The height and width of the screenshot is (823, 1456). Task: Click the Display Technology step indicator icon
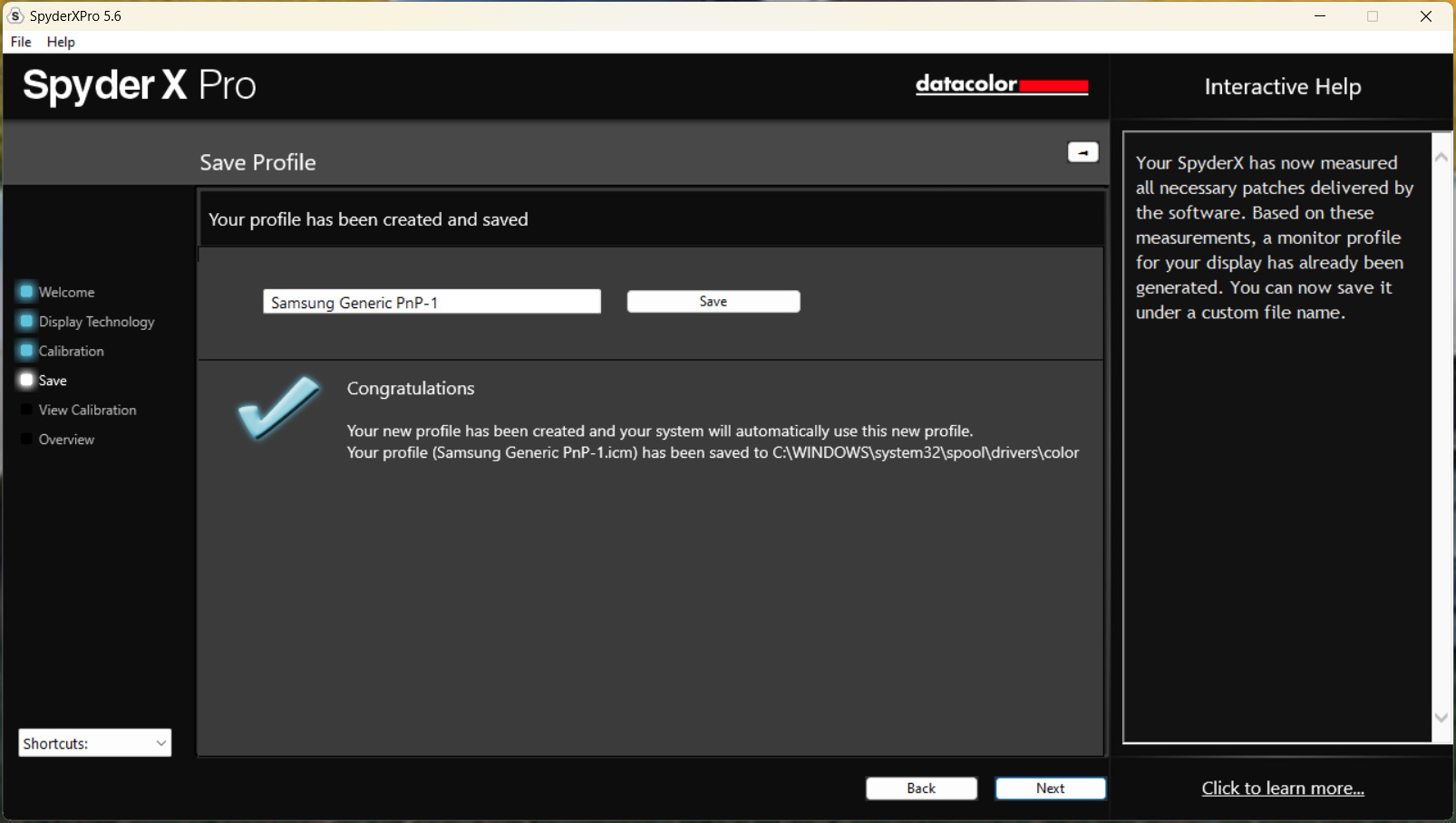(x=26, y=321)
